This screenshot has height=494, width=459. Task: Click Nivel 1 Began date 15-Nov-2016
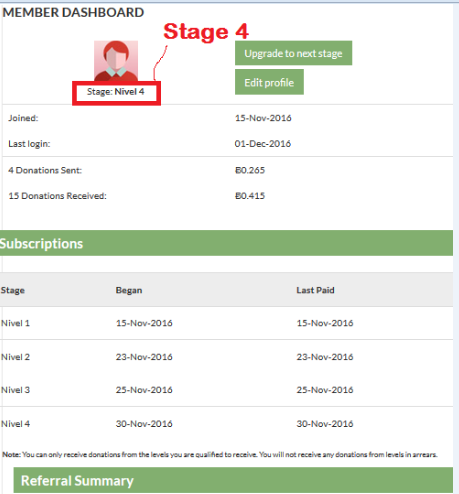pyautogui.click(x=144, y=323)
